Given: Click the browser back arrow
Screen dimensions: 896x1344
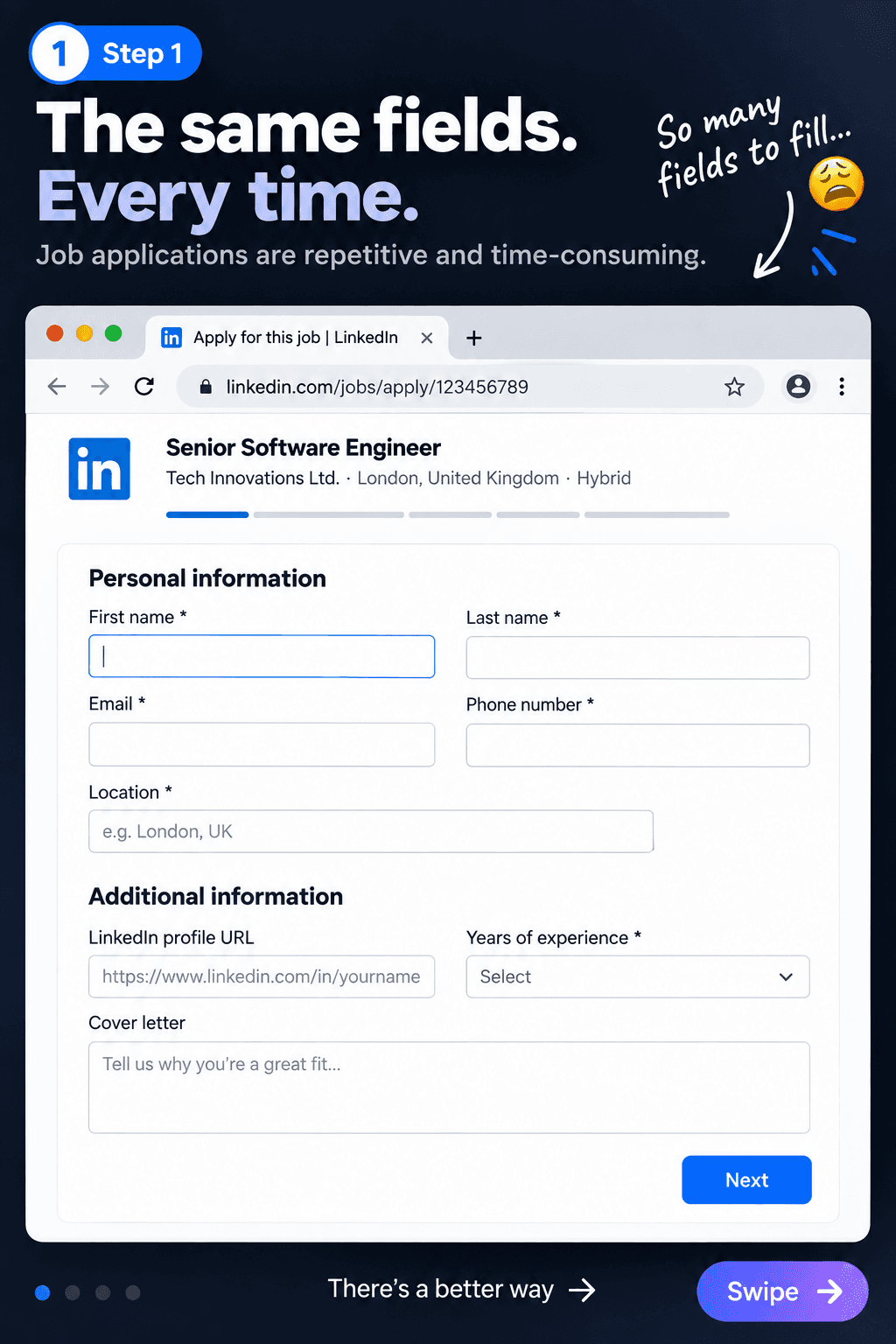Looking at the screenshot, I should (x=57, y=387).
